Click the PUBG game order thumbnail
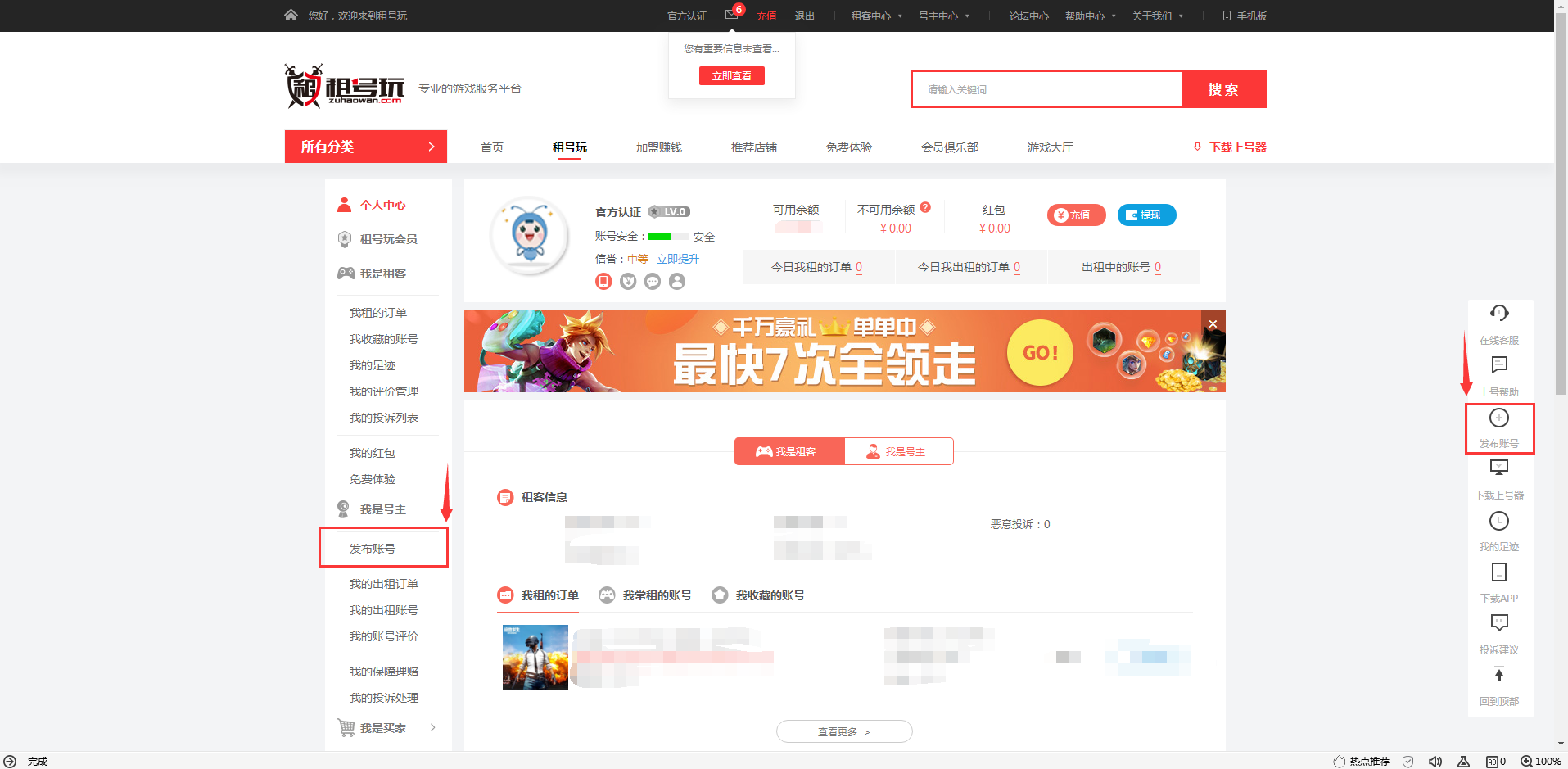This screenshot has width=1568, height=769. click(x=535, y=658)
